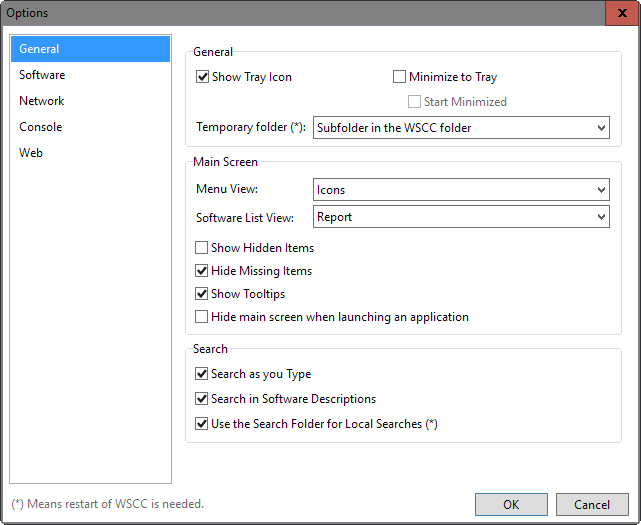The width and height of the screenshot is (641, 525).
Task: Close the Options dialog with the X button
Action: point(622,13)
